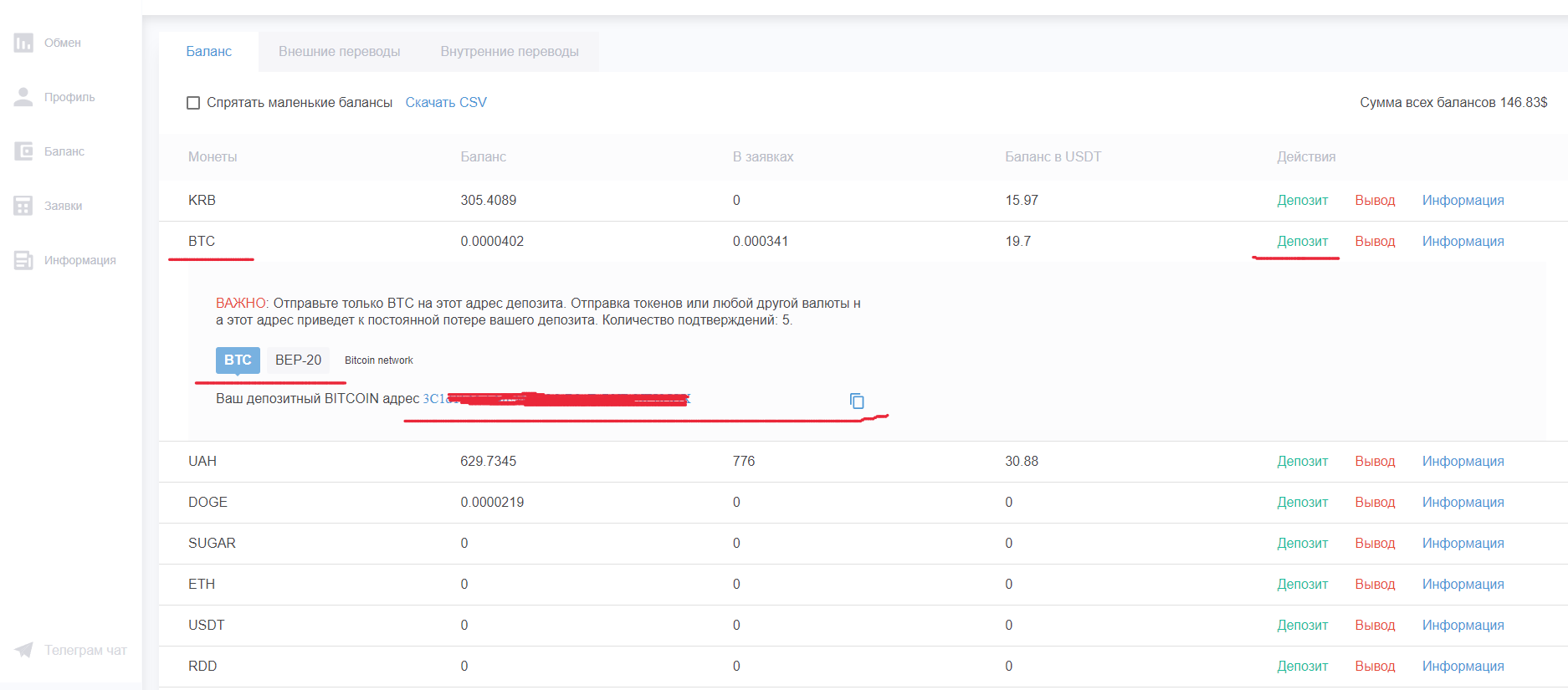This screenshot has height=690, width=1568.
Task: Click the BTC in-orders value 0.000341
Action: coord(761,242)
